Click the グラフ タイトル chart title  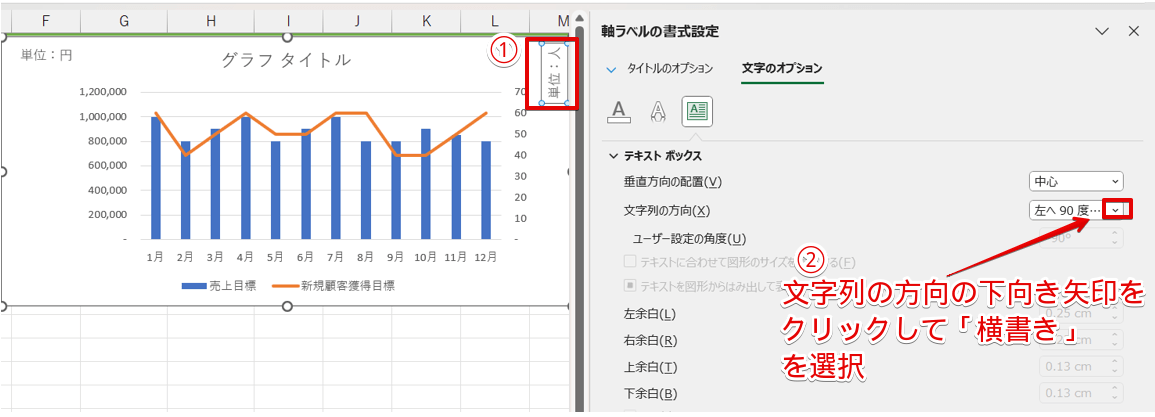point(285,60)
